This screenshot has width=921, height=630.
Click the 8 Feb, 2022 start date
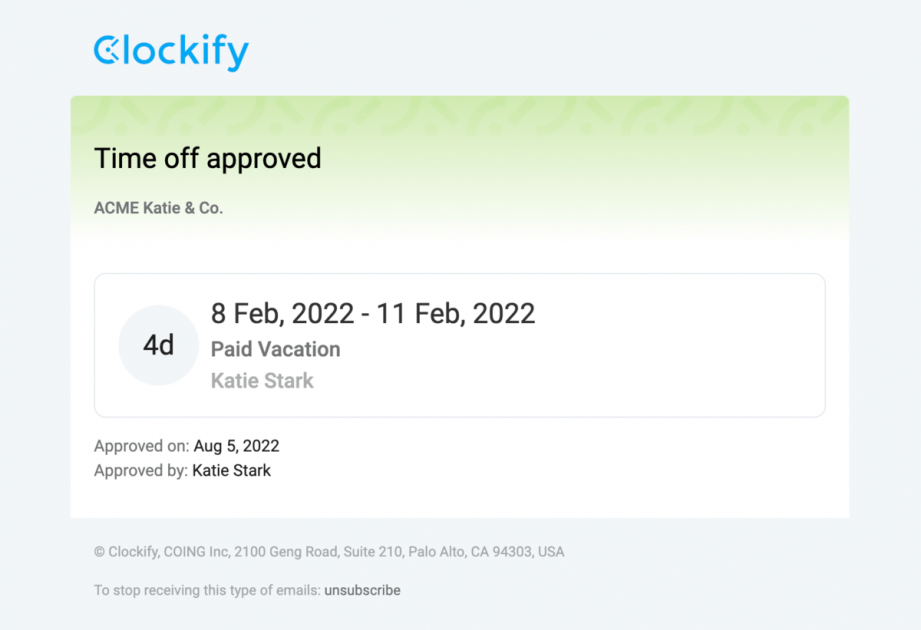point(282,314)
